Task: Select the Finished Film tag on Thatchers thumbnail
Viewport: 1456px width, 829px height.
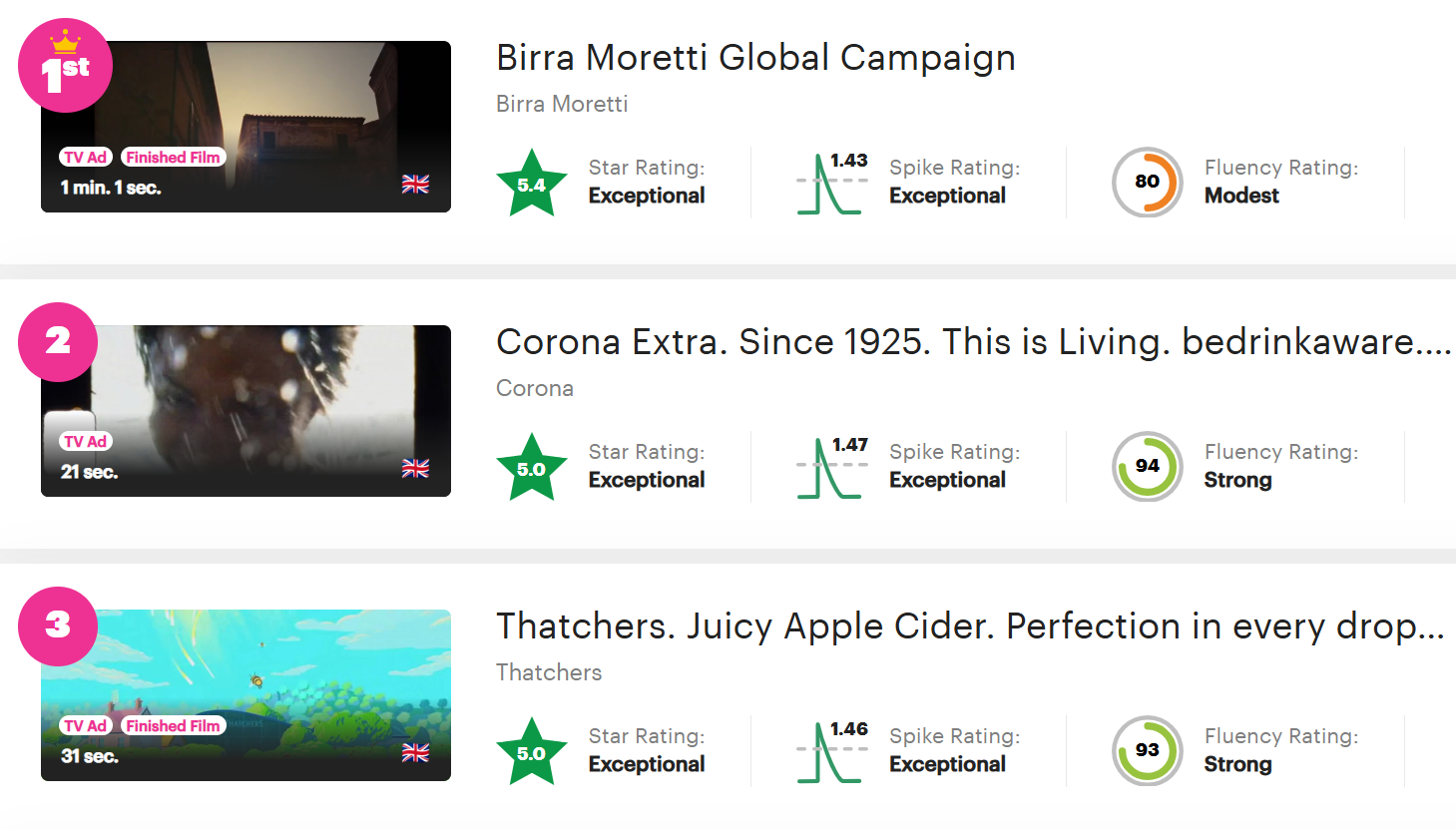Action: (173, 726)
